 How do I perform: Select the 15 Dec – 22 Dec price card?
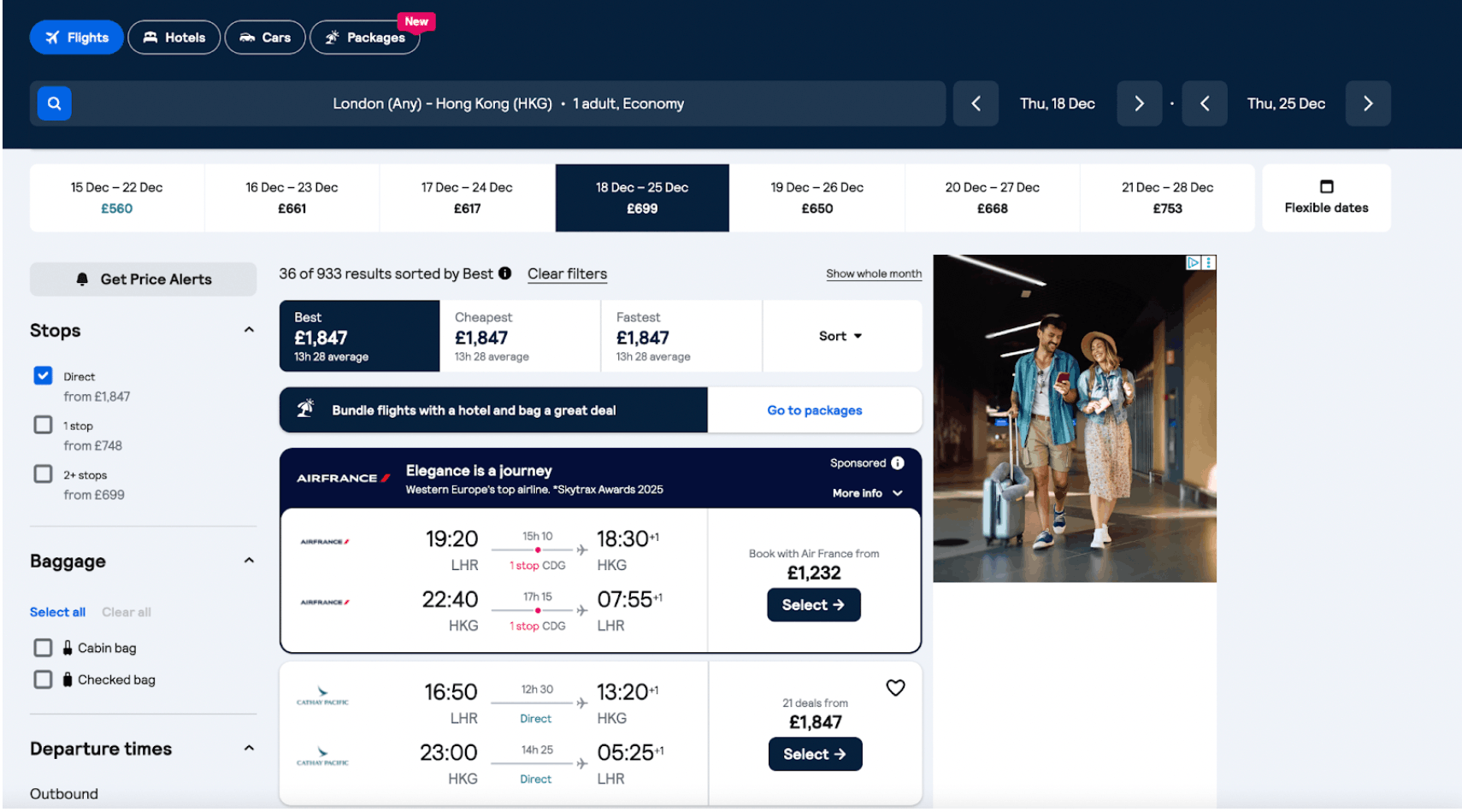(116, 197)
